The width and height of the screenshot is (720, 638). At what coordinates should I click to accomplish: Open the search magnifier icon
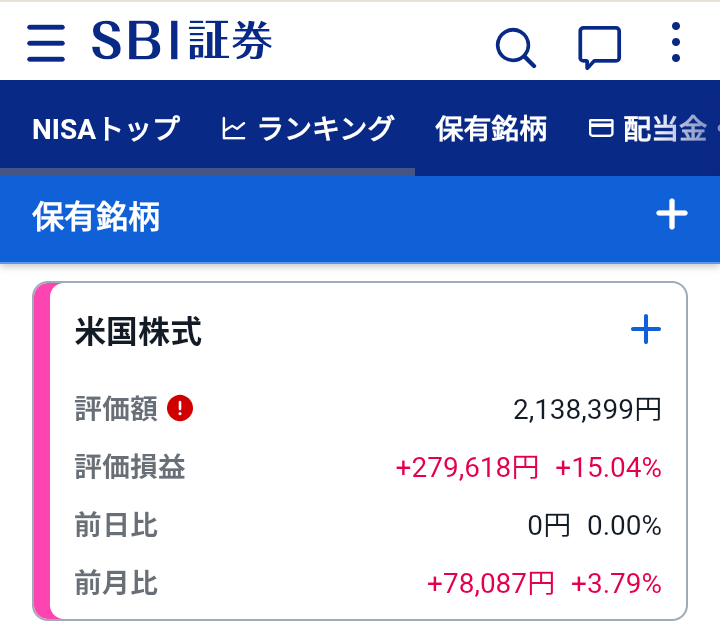coord(516,48)
